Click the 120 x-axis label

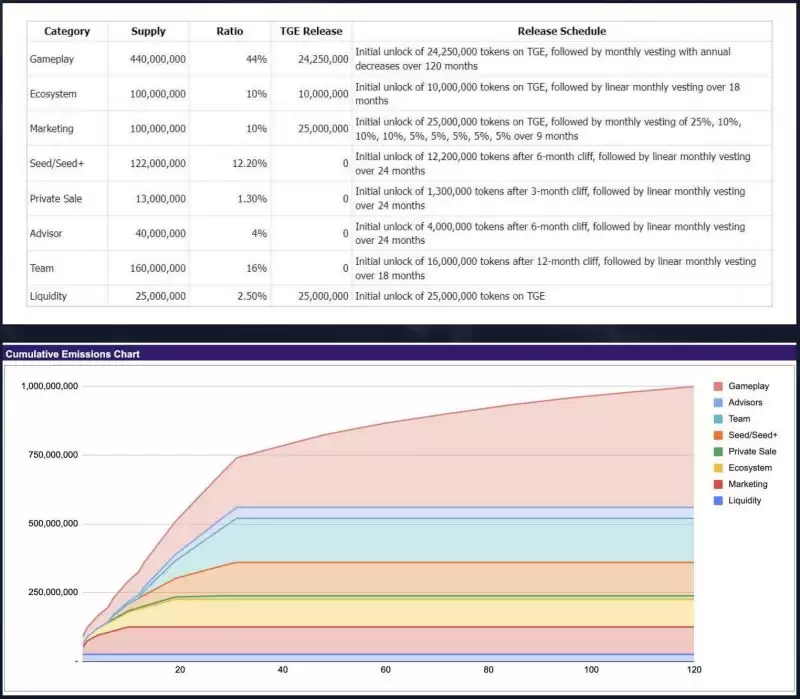(694, 669)
